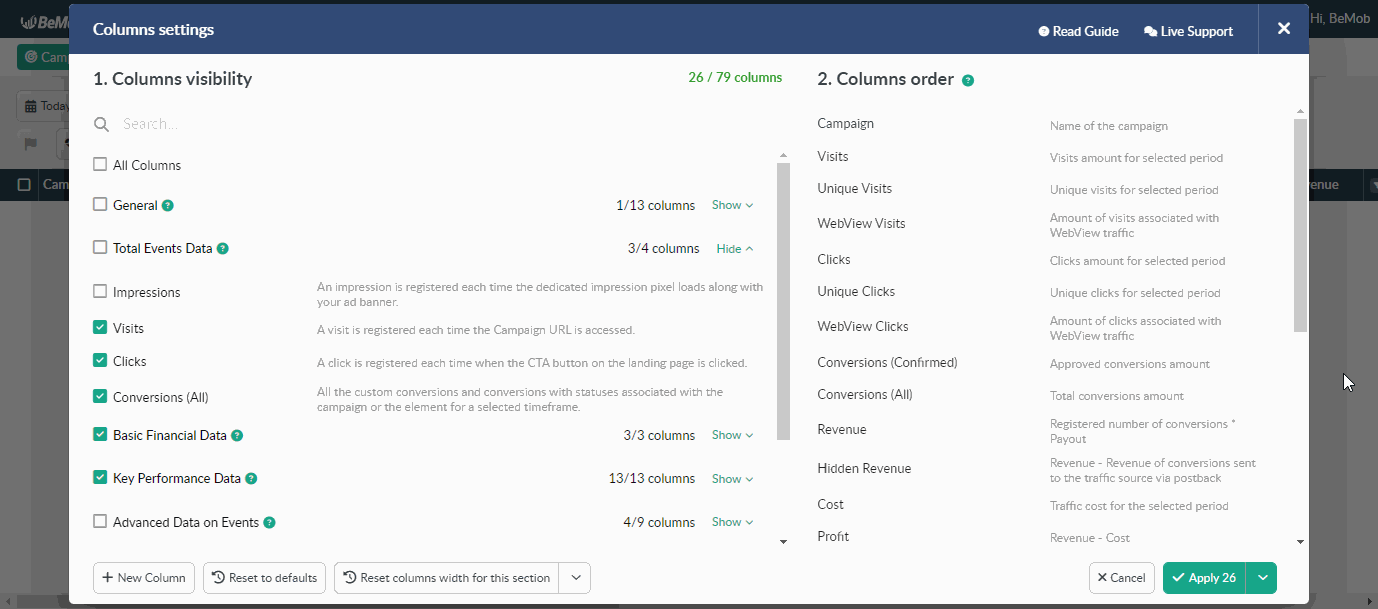Show the Key Performance Data columns
Viewport: 1378px width, 609px height.
tap(732, 479)
